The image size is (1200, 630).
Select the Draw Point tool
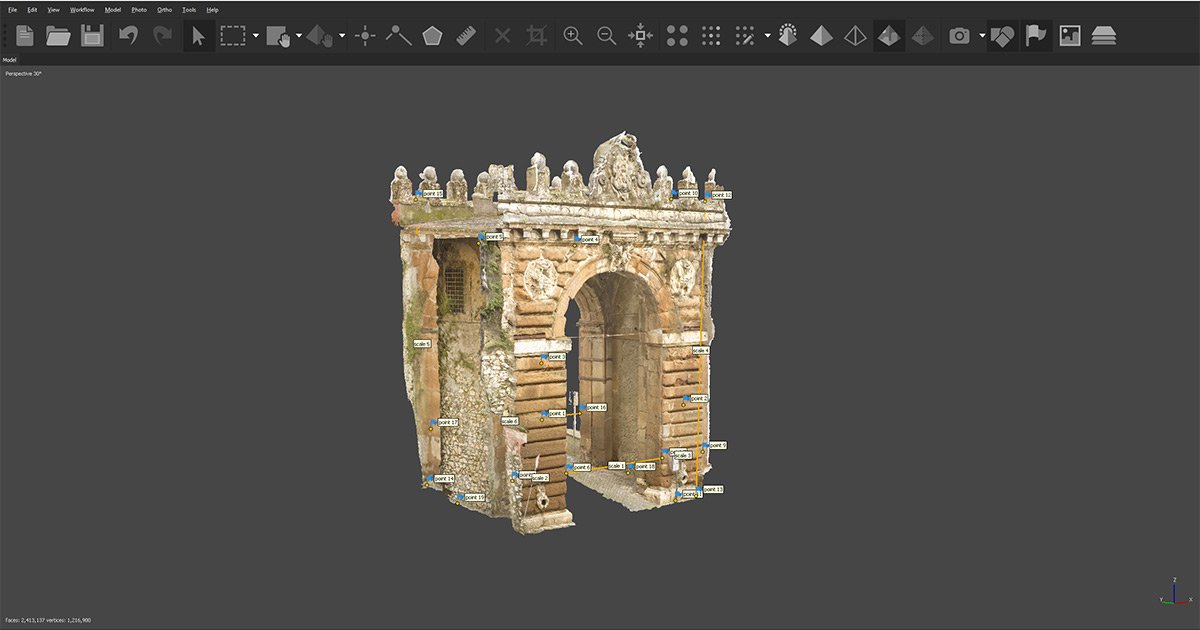[x=365, y=36]
